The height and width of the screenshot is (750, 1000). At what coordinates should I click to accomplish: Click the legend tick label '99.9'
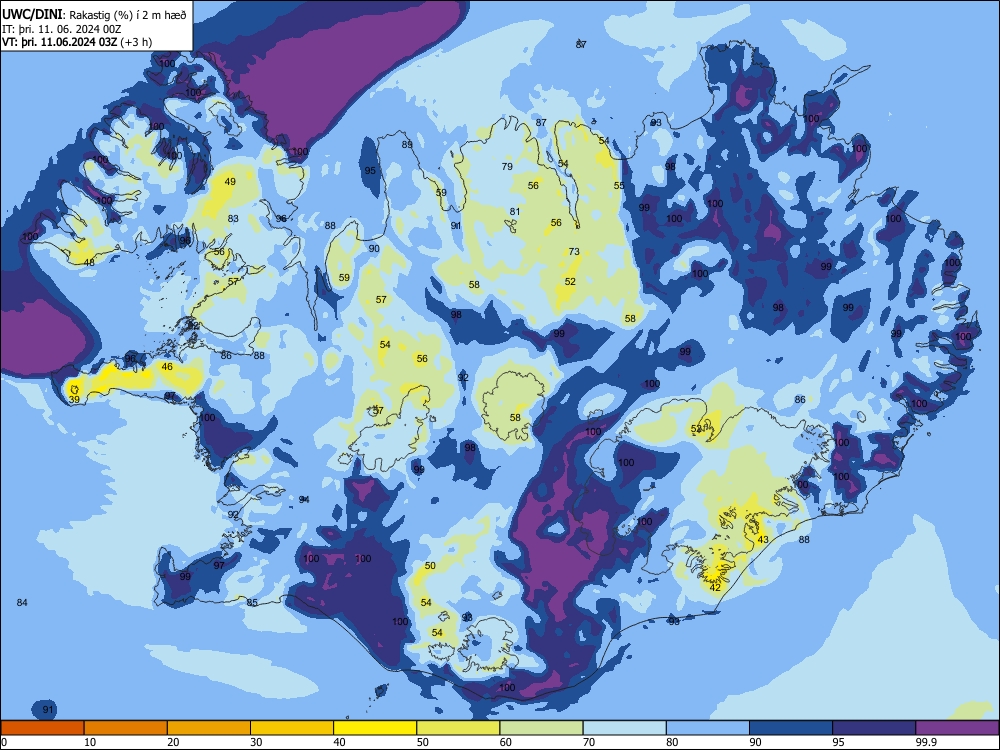(x=926, y=742)
